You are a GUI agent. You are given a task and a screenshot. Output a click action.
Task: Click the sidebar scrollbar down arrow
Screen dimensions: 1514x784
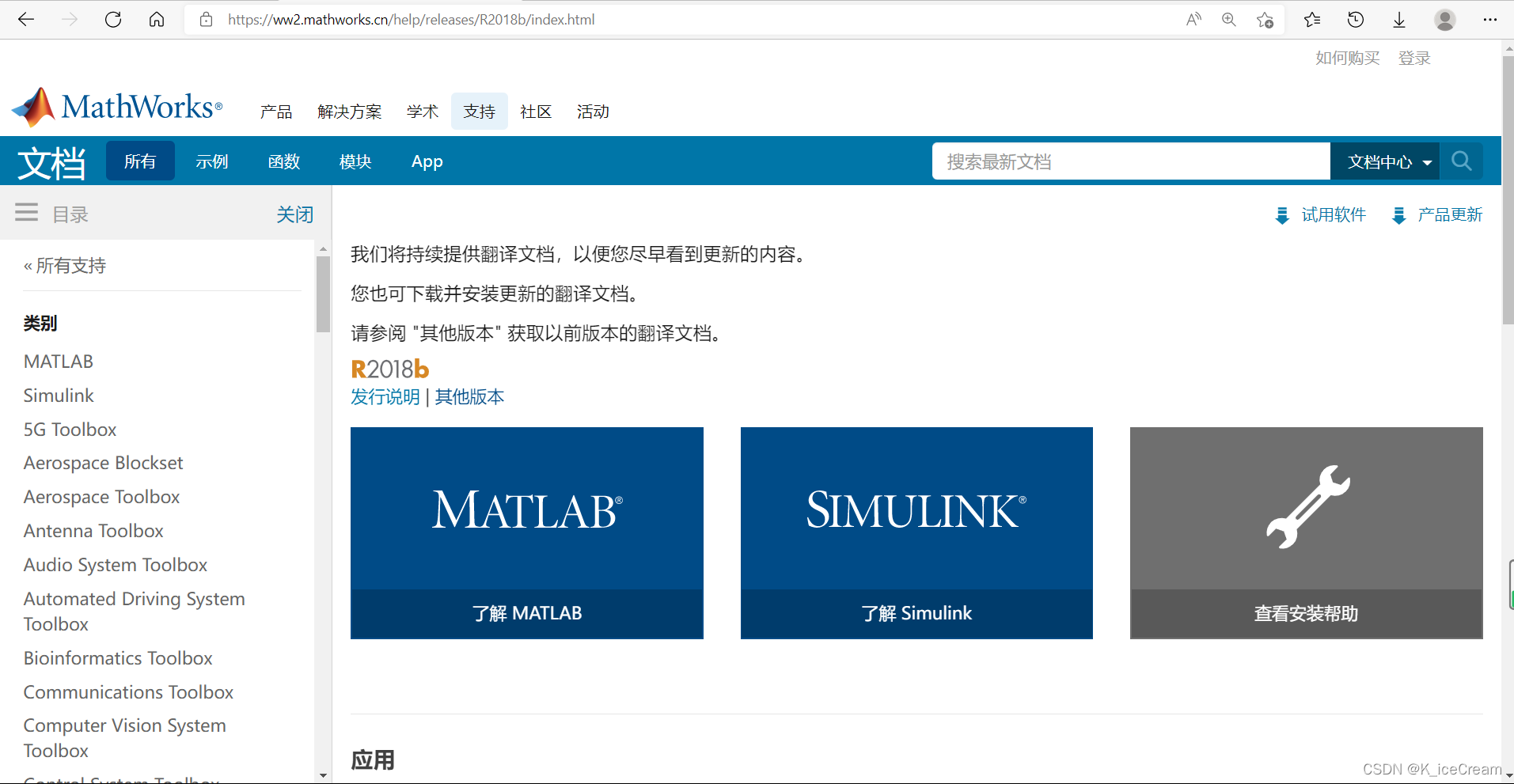tap(323, 776)
